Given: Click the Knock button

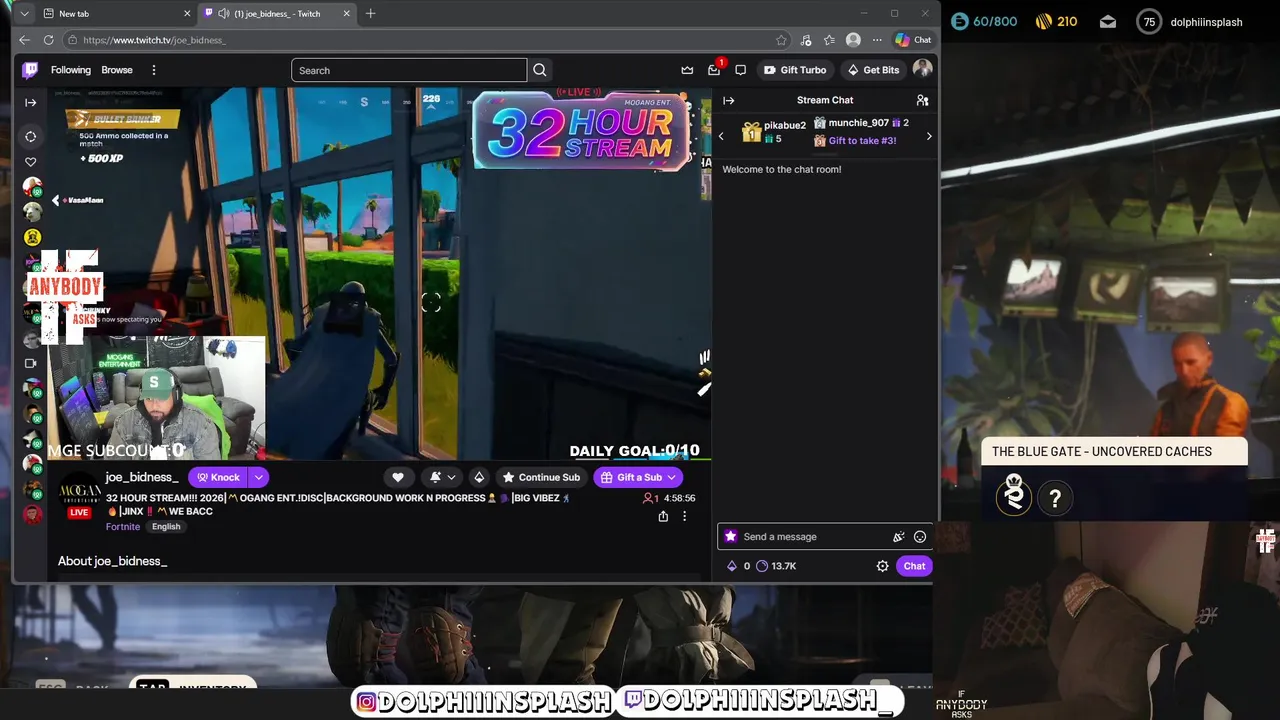Looking at the screenshot, I should [218, 477].
